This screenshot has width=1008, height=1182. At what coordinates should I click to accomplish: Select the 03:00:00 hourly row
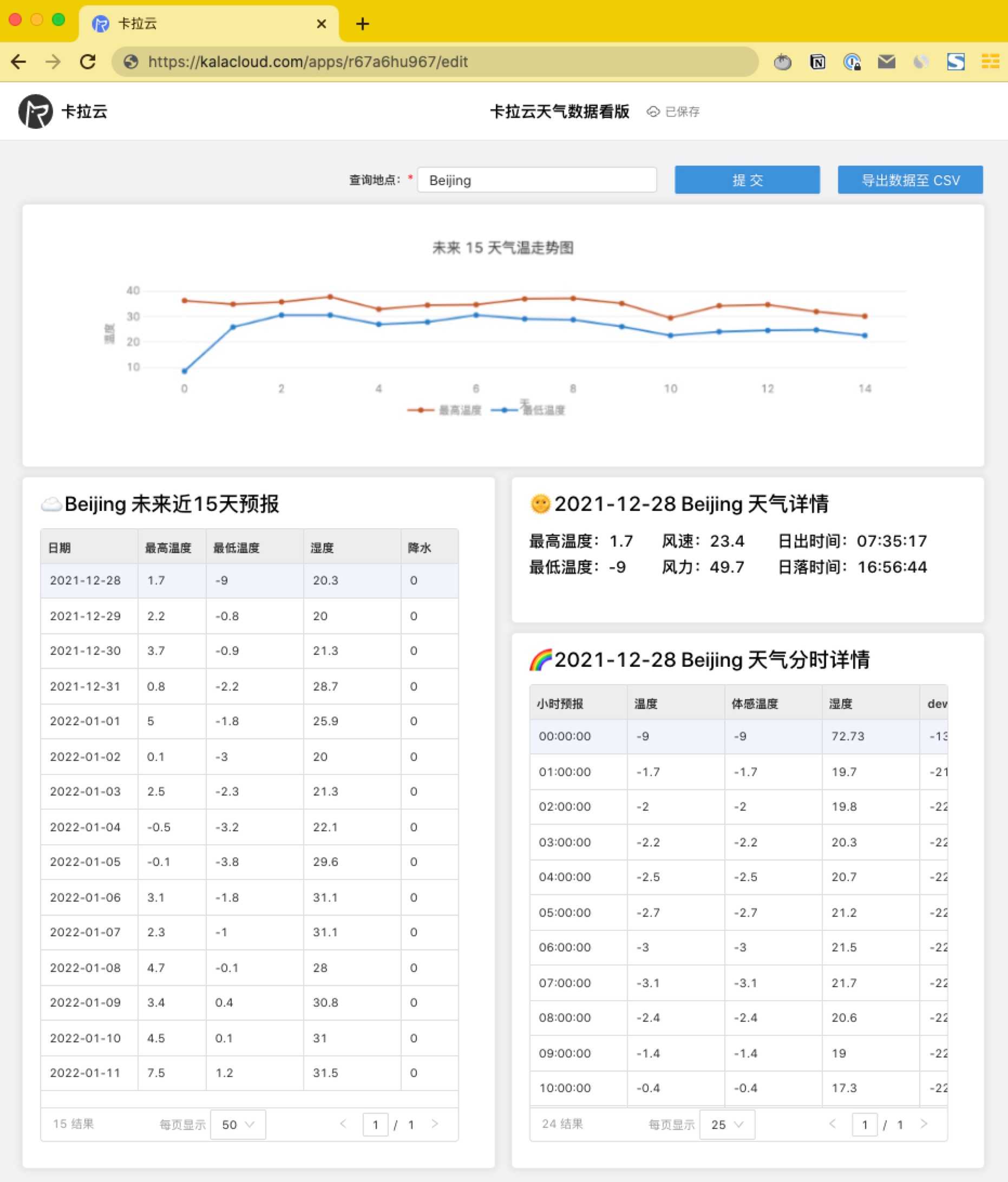coord(739,842)
